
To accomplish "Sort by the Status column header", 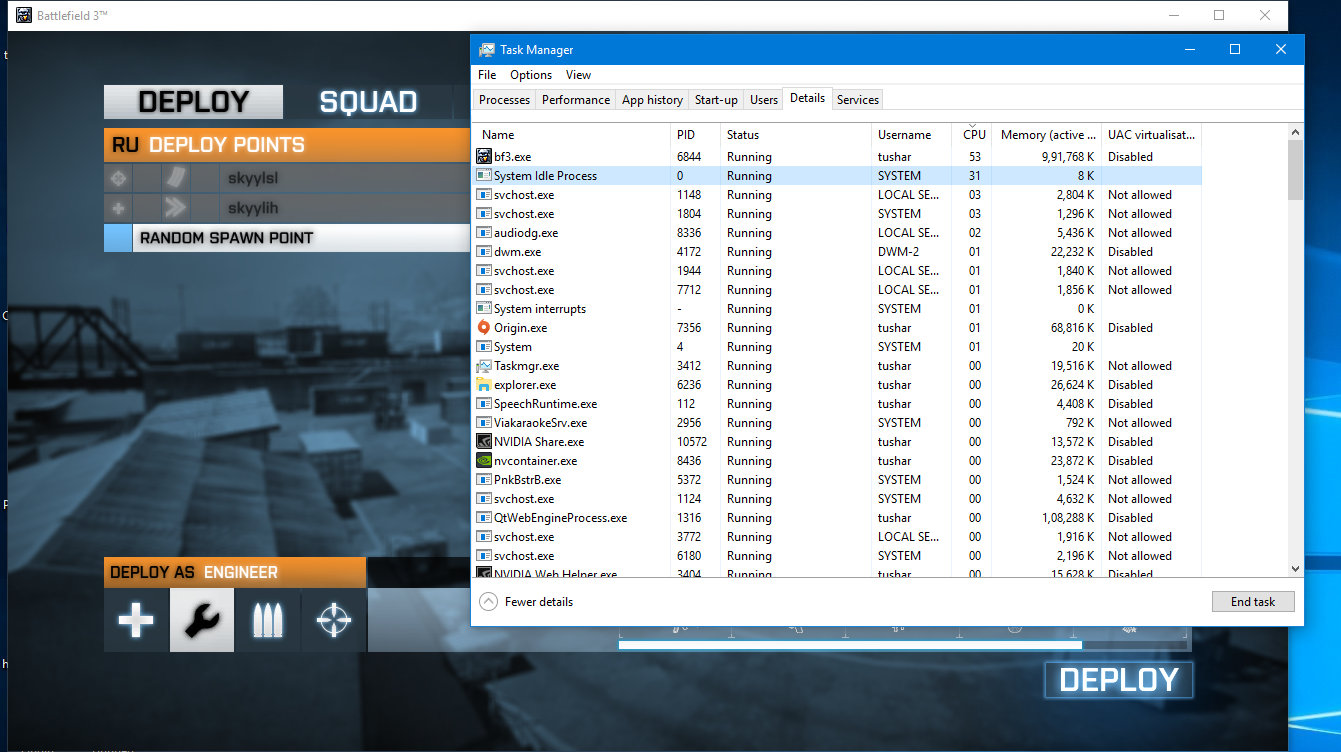I will [796, 135].
